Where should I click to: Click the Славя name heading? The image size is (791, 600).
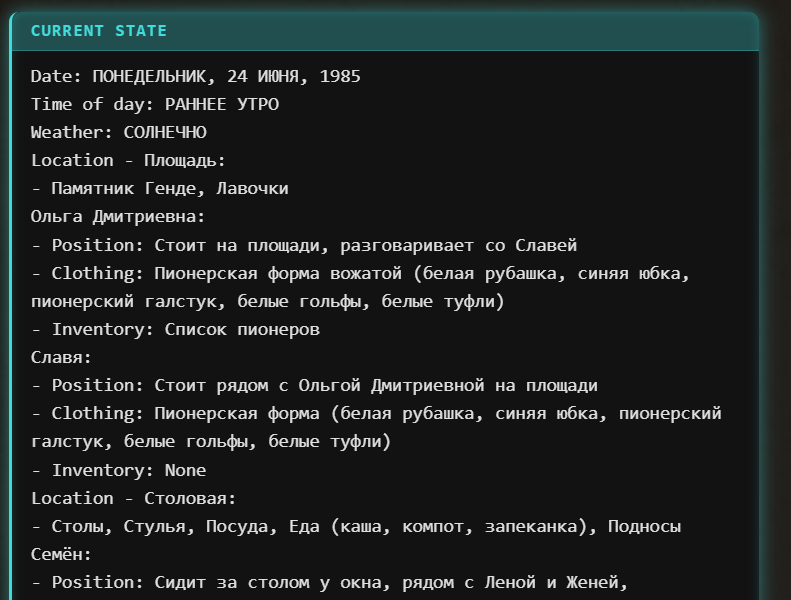[61, 357]
